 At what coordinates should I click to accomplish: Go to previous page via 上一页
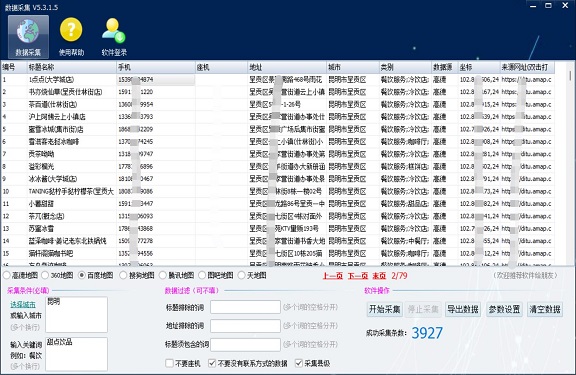tap(333, 275)
